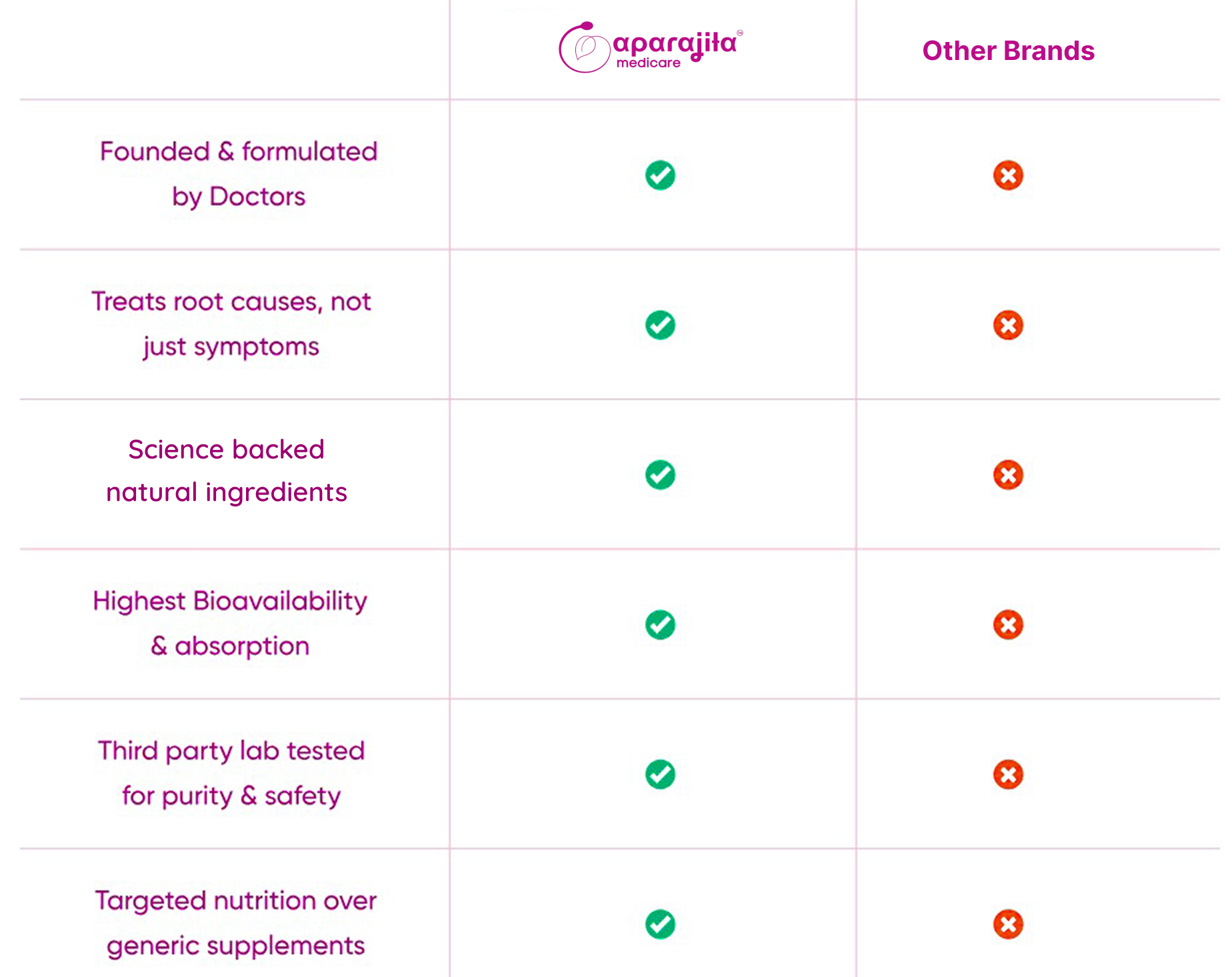Click green checkmark for Highest Bioavailability
Image resolution: width=1232 pixels, height=977 pixels.
point(660,624)
